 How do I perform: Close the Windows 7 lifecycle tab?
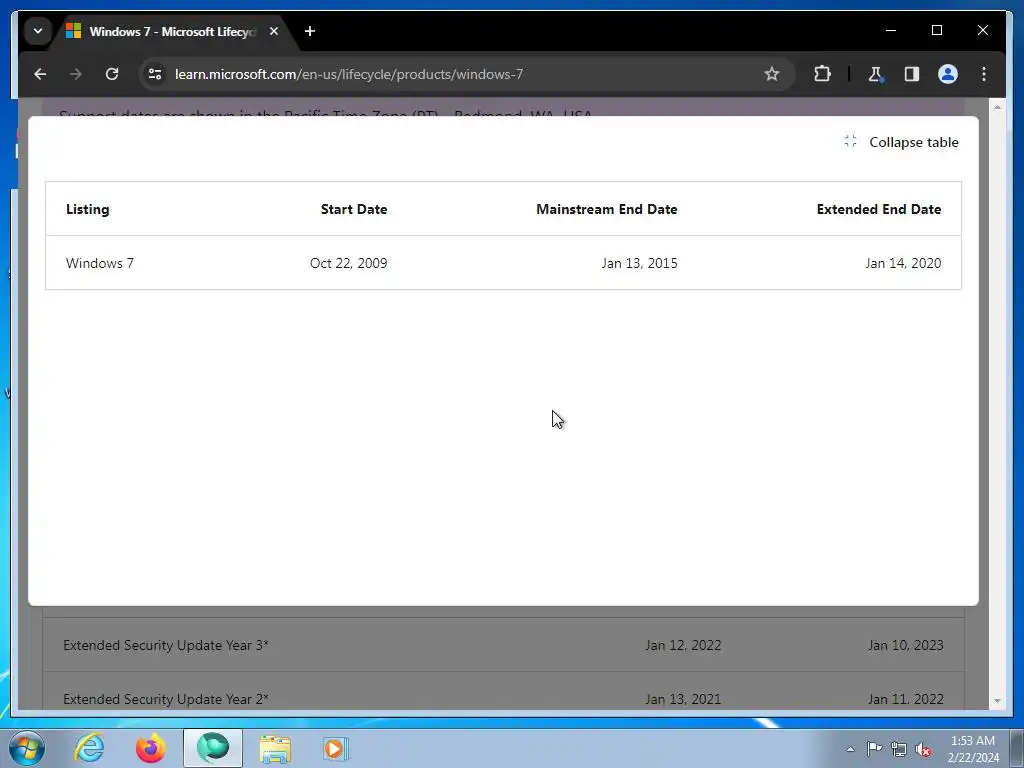pos(274,31)
